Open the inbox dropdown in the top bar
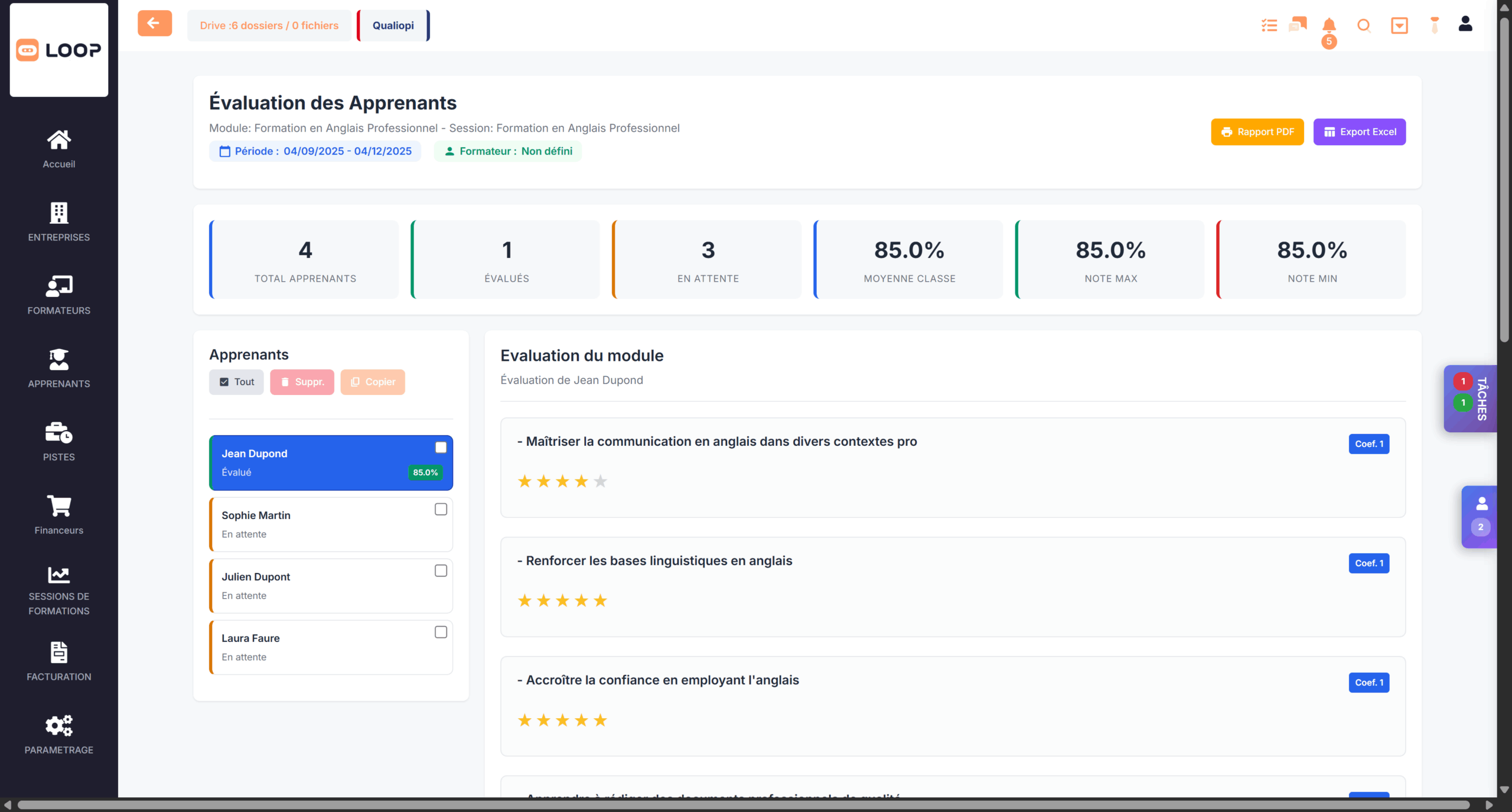The image size is (1512, 812). (1399, 25)
